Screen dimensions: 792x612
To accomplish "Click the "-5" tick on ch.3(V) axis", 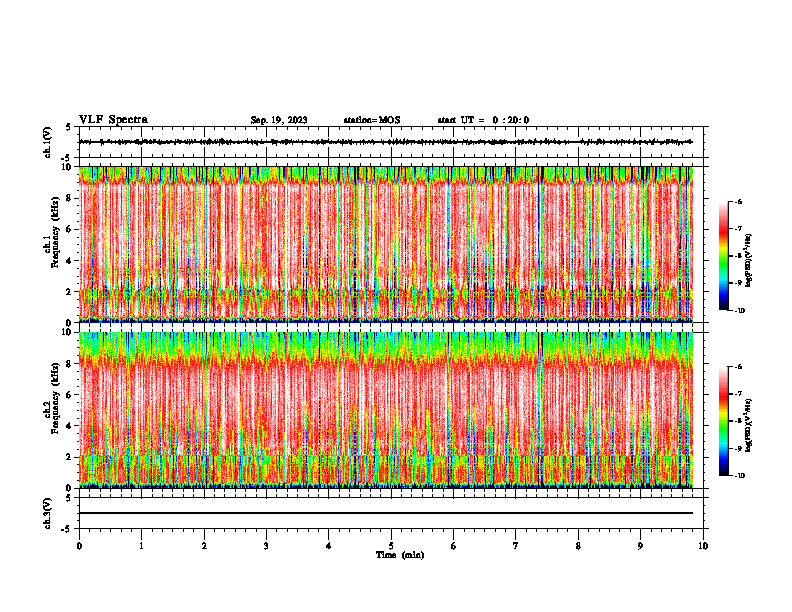I will [66, 529].
